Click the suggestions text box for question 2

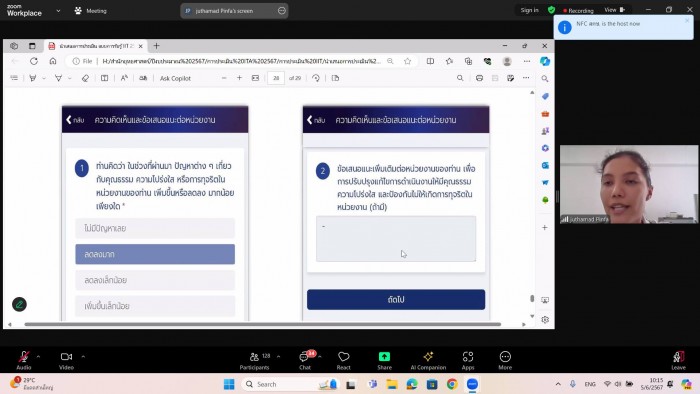pos(396,239)
